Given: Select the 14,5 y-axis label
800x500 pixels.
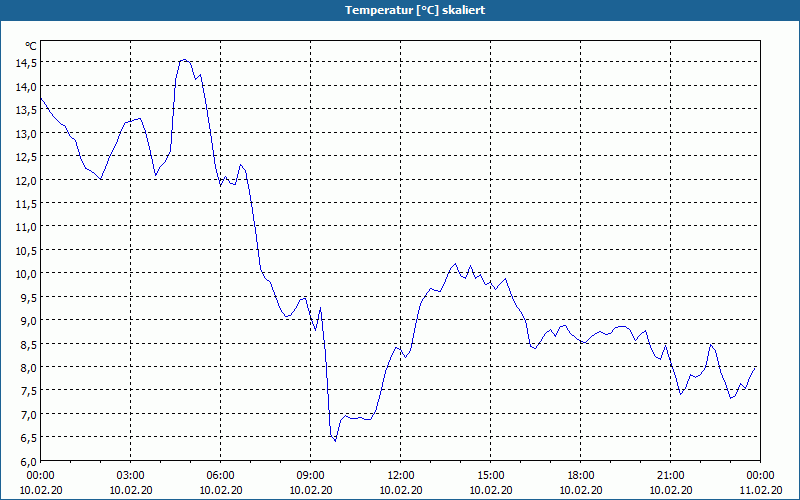Looking at the screenshot, I should point(27,63).
